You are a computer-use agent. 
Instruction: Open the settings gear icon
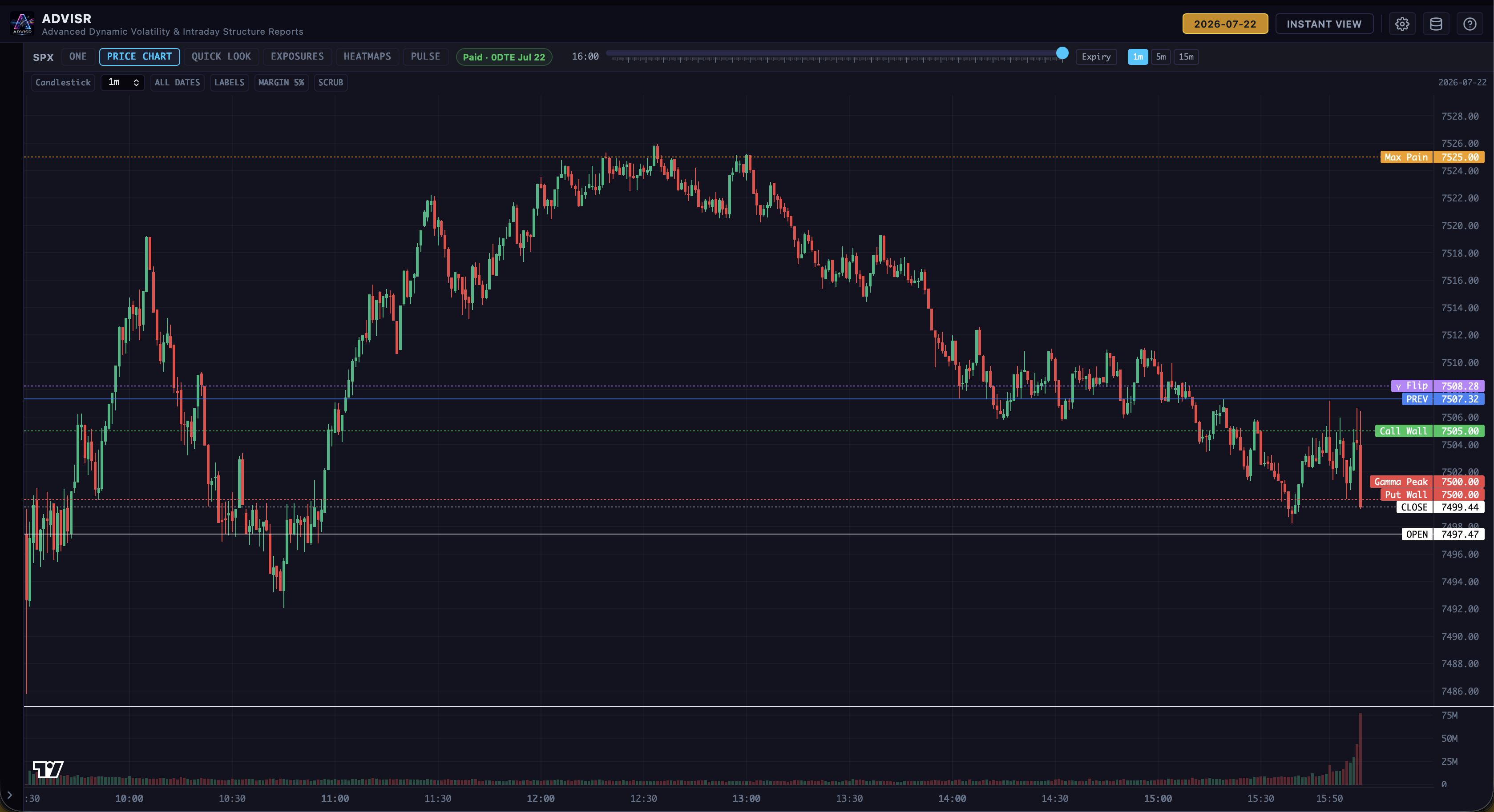pyautogui.click(x=1402, y=24)
